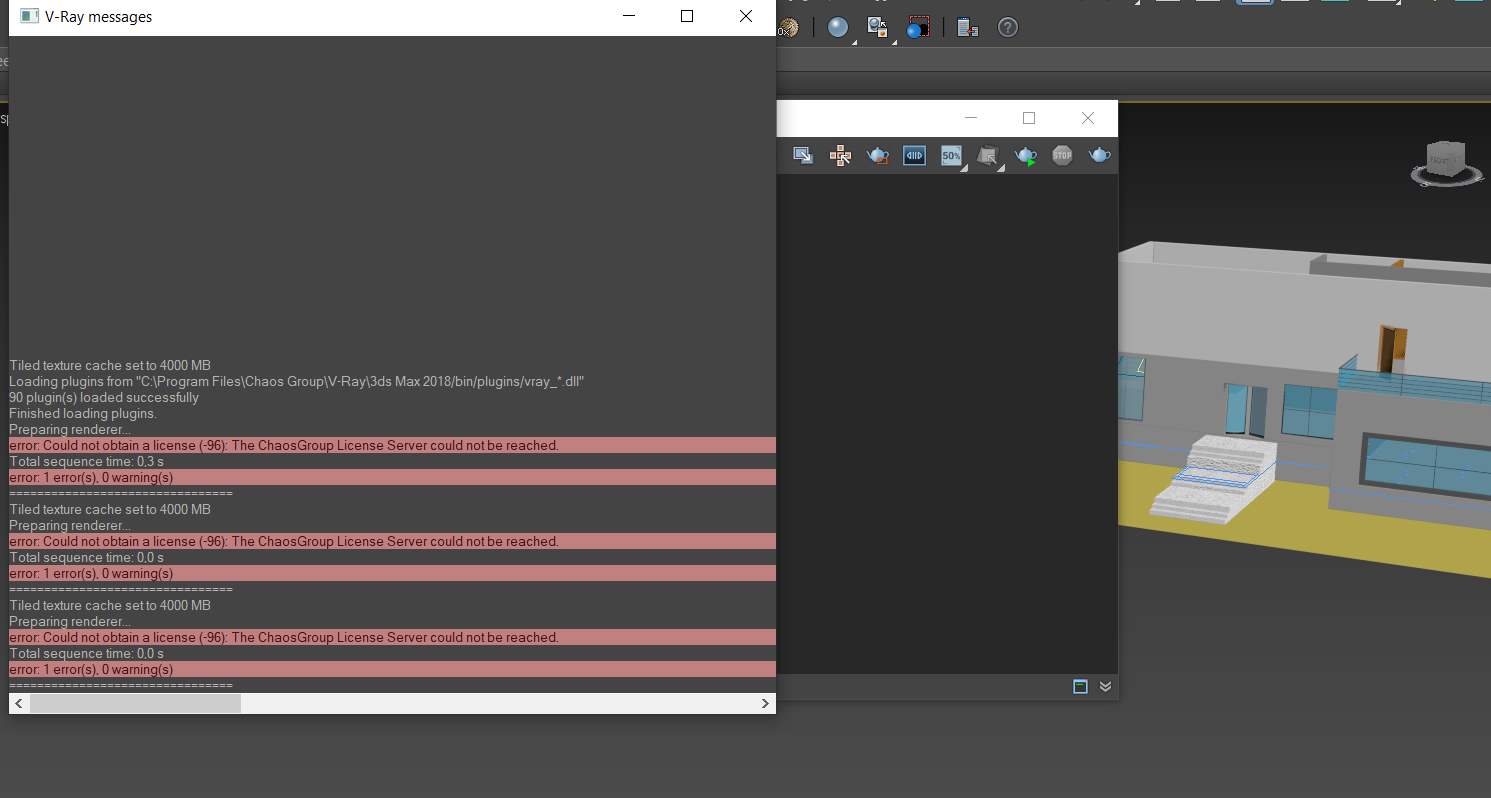The width and height of the screenshot is (1491, 798).
Task: Click the 'Total sequence time: 0,3 s' line
Action: tap(86, 461)
